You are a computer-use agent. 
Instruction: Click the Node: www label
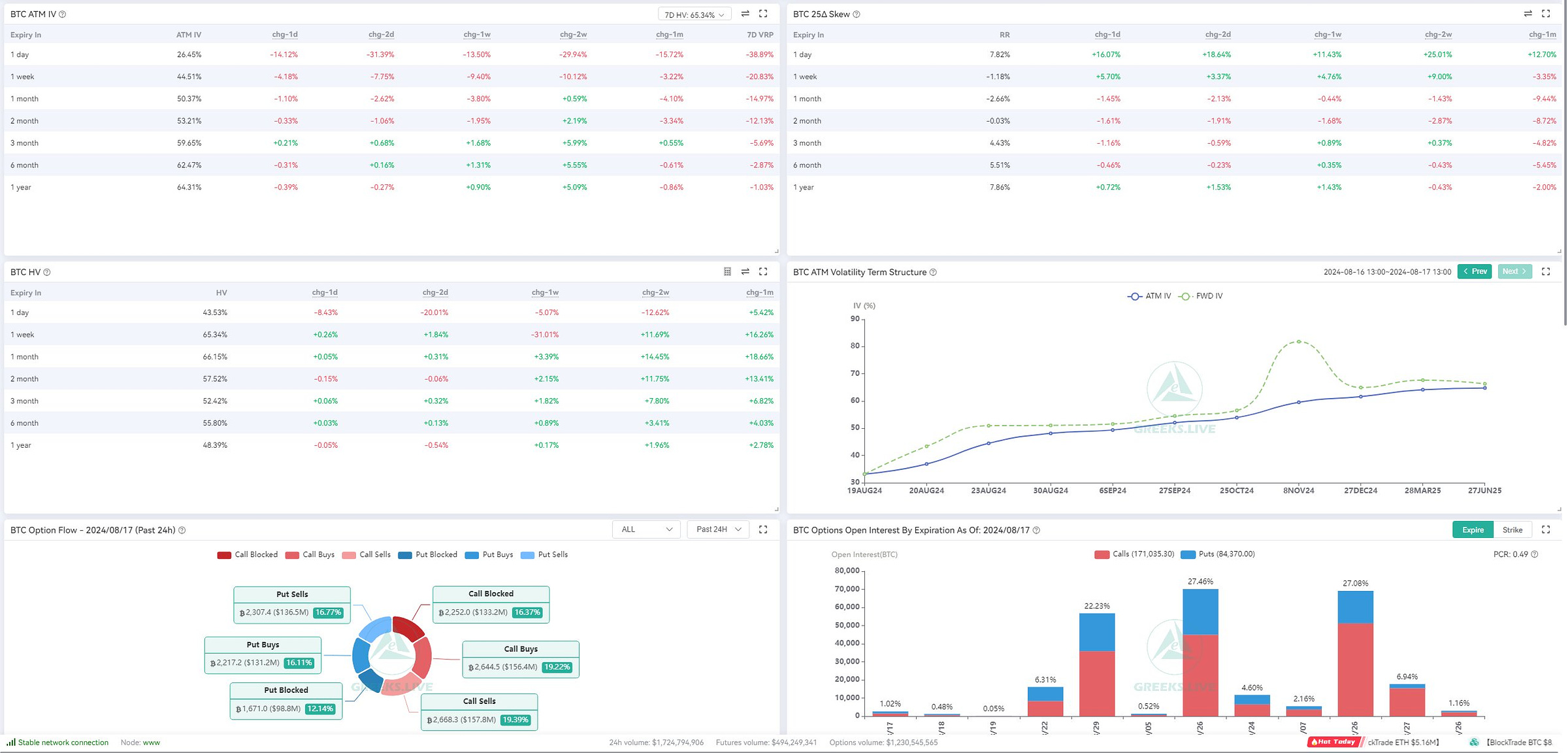tap(140, 743)
